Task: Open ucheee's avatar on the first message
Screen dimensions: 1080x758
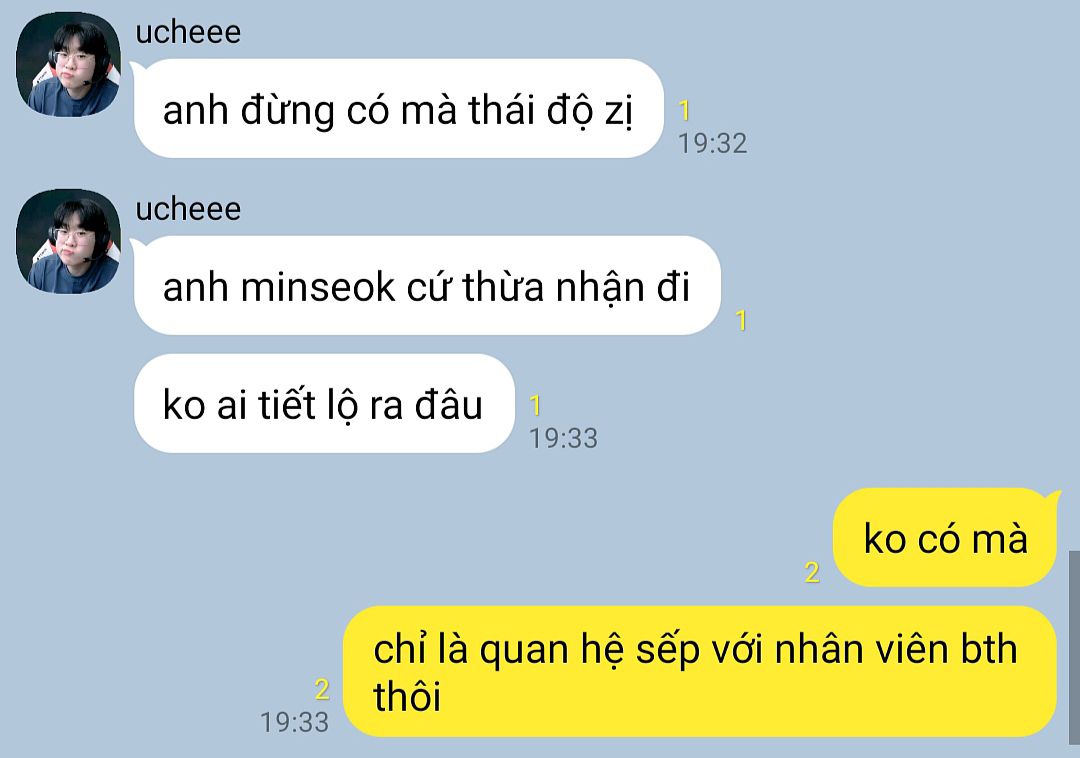Action: click(x=68, y=64)
